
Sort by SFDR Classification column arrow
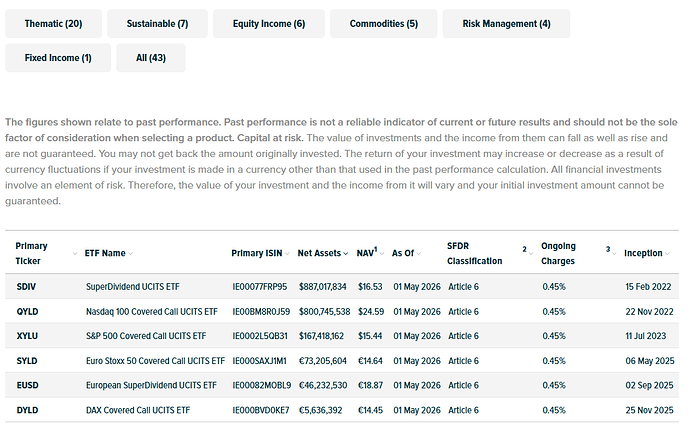click(531, 254)
